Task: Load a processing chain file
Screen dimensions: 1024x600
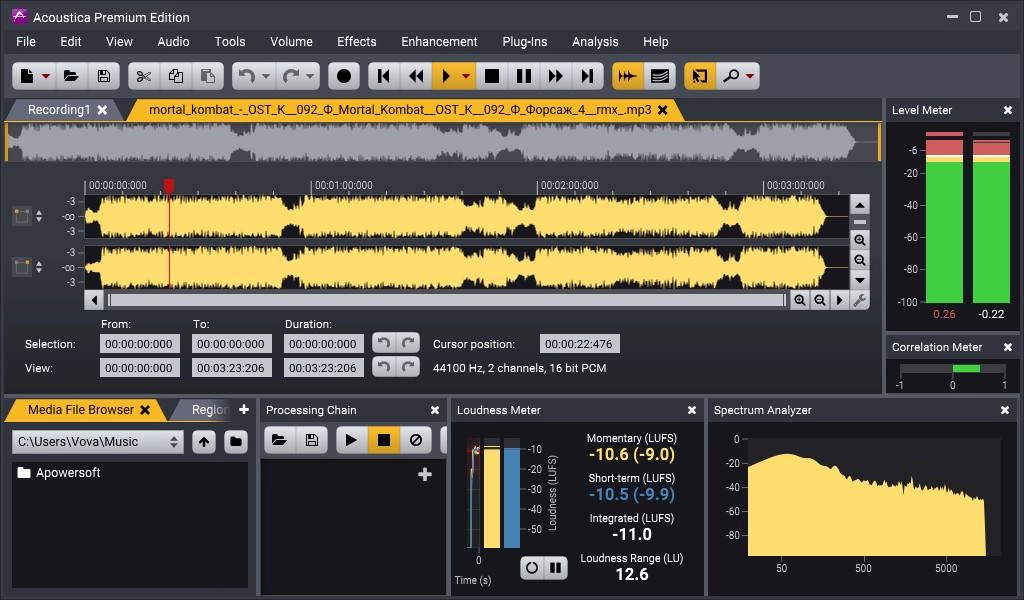Action: (x=279, y=440)
